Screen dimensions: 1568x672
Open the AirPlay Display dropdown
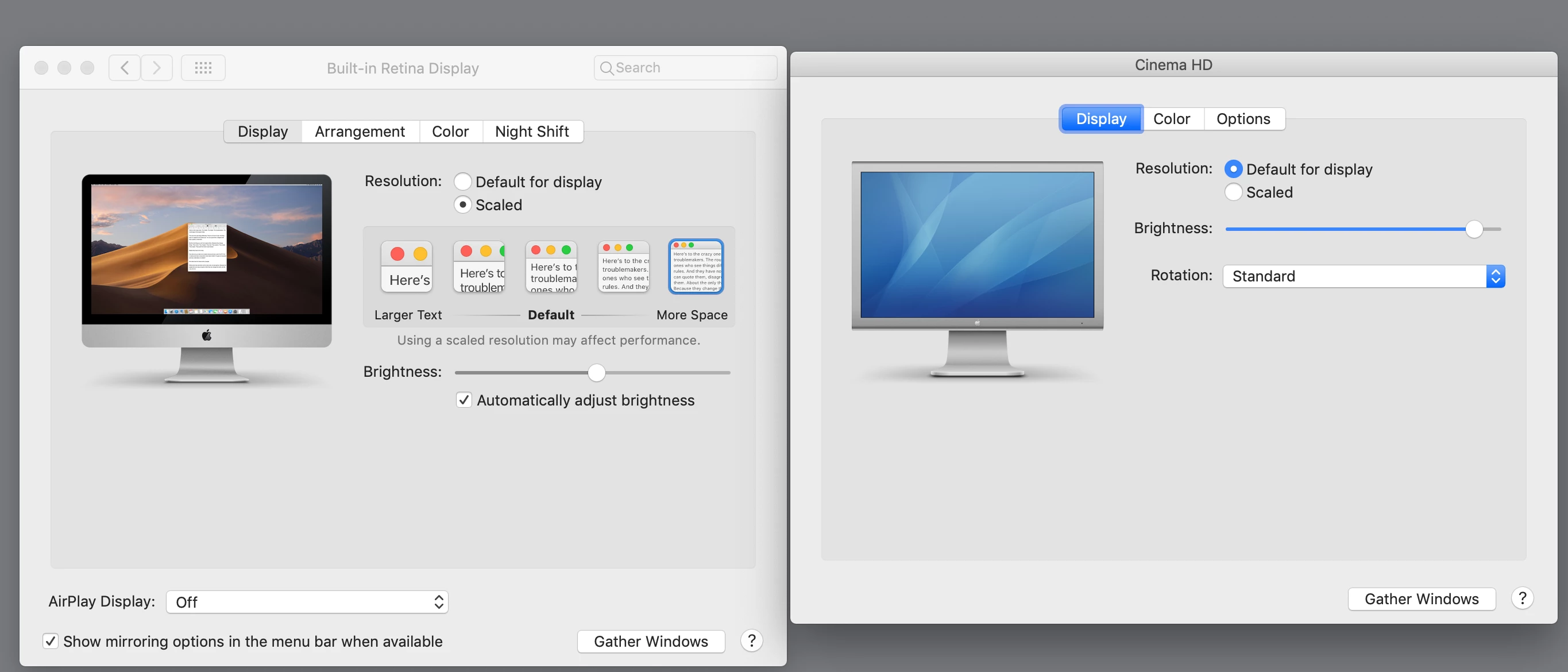coord(307,602)
